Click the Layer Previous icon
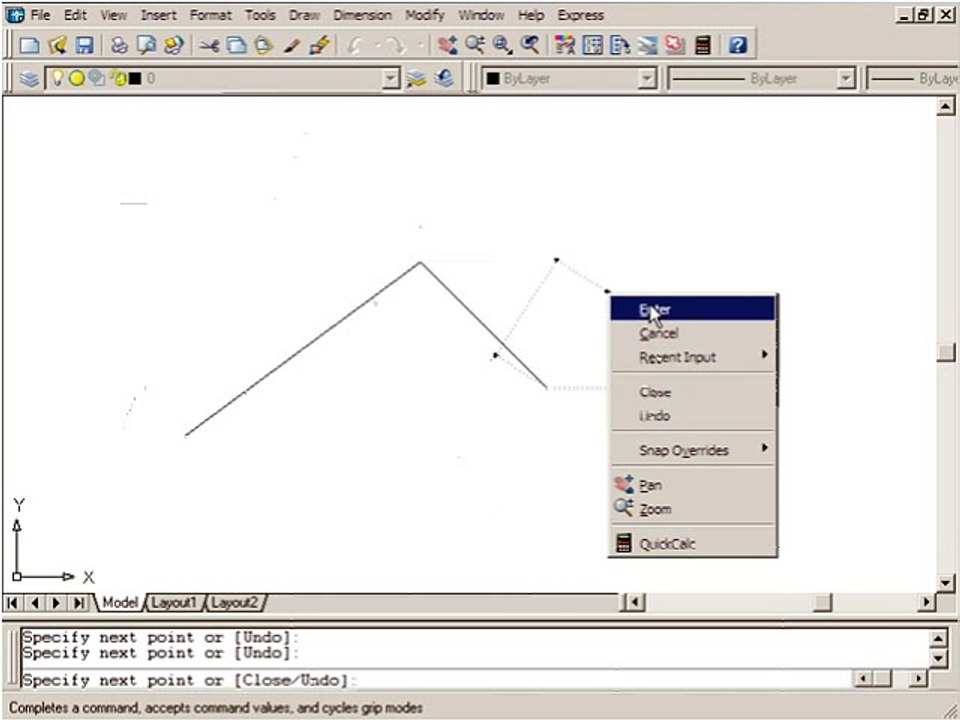The image size is (960, 720). click(x=444, y=78)
